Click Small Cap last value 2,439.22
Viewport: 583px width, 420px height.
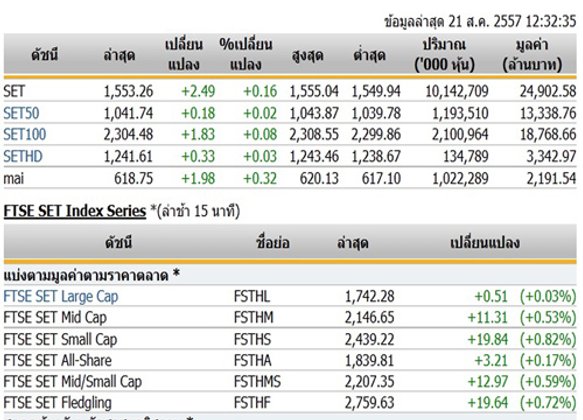[370, 339]
